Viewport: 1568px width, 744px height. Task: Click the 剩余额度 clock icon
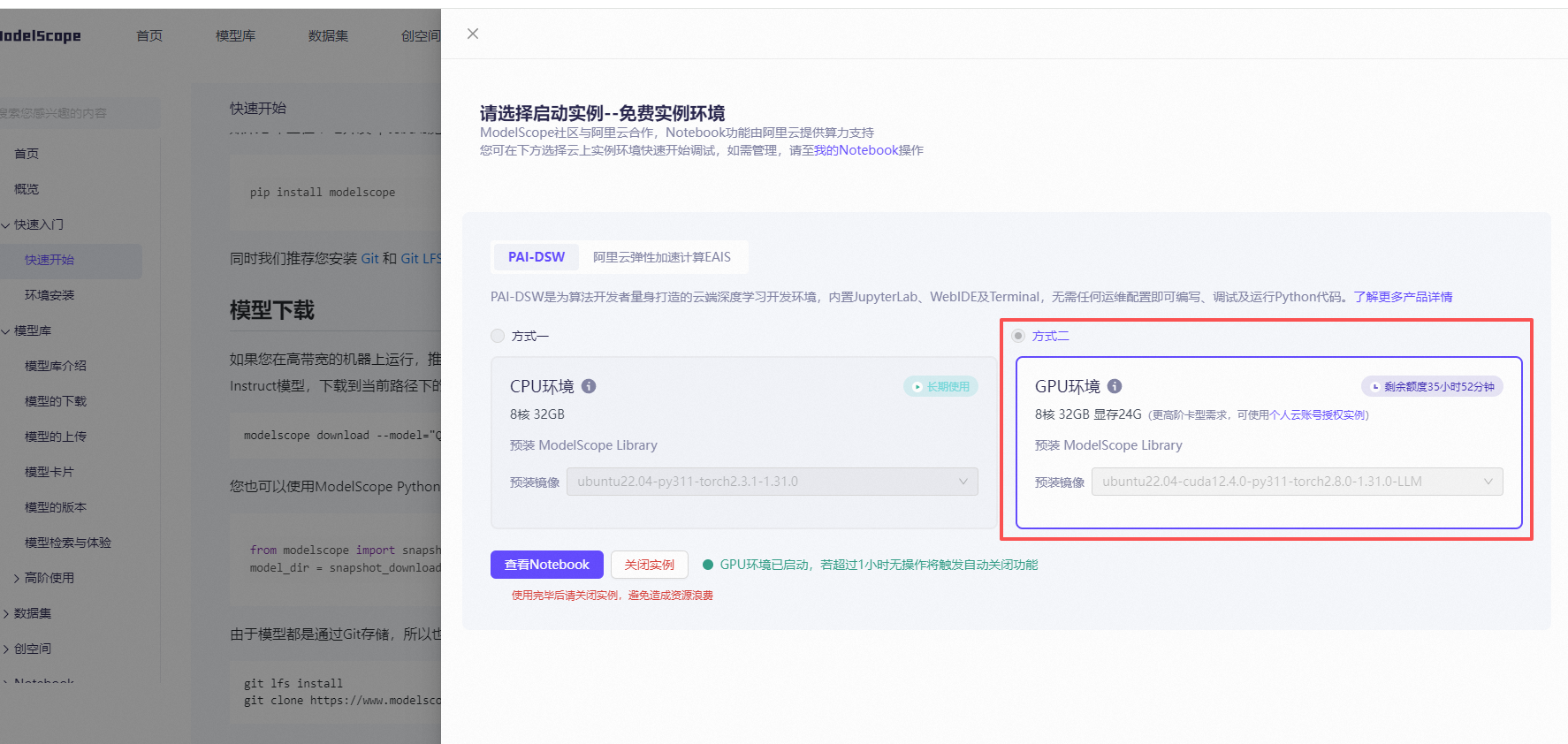(1375, 387)
